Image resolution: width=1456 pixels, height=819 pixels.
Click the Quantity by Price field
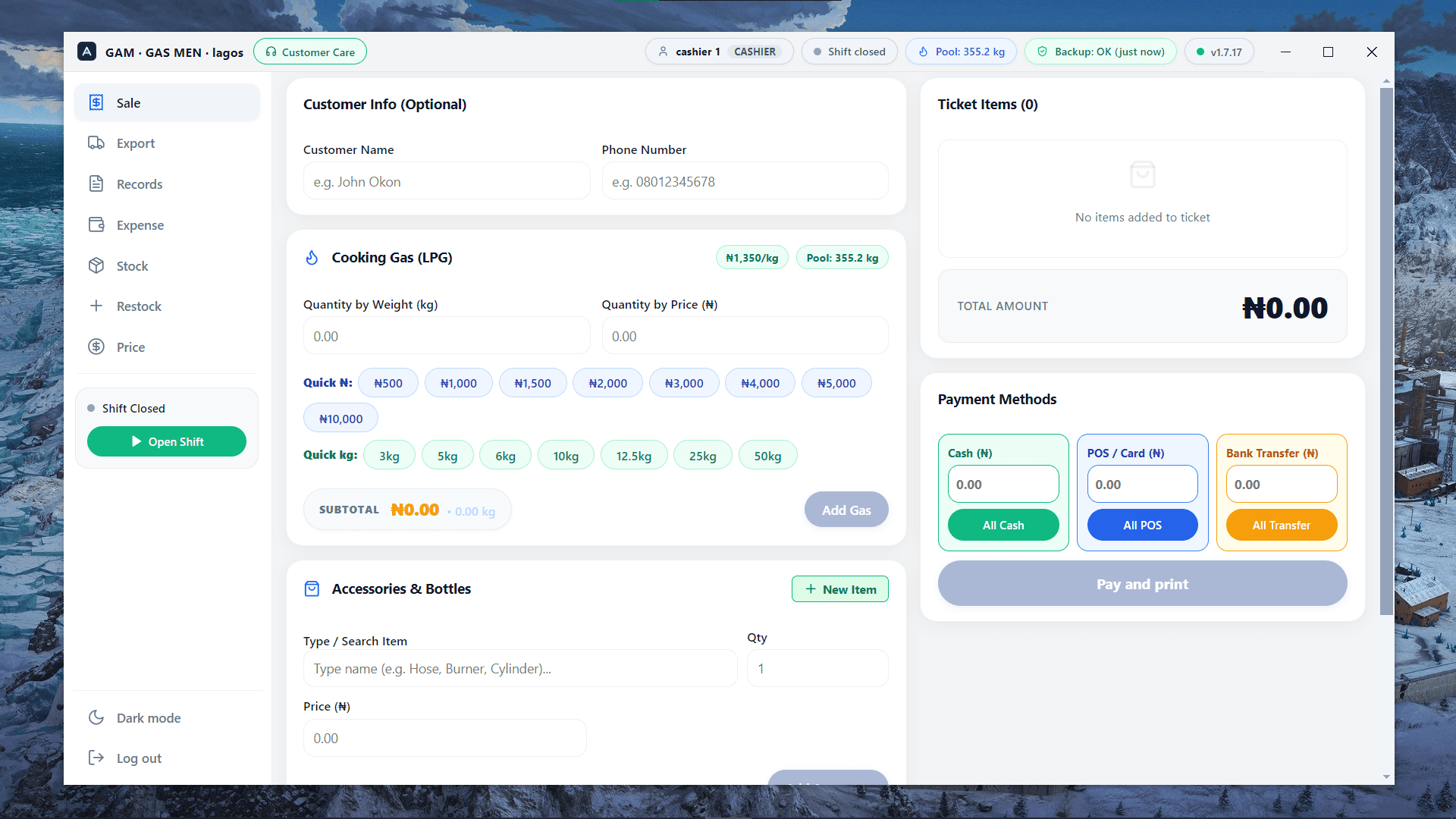[x=745, y=336]
